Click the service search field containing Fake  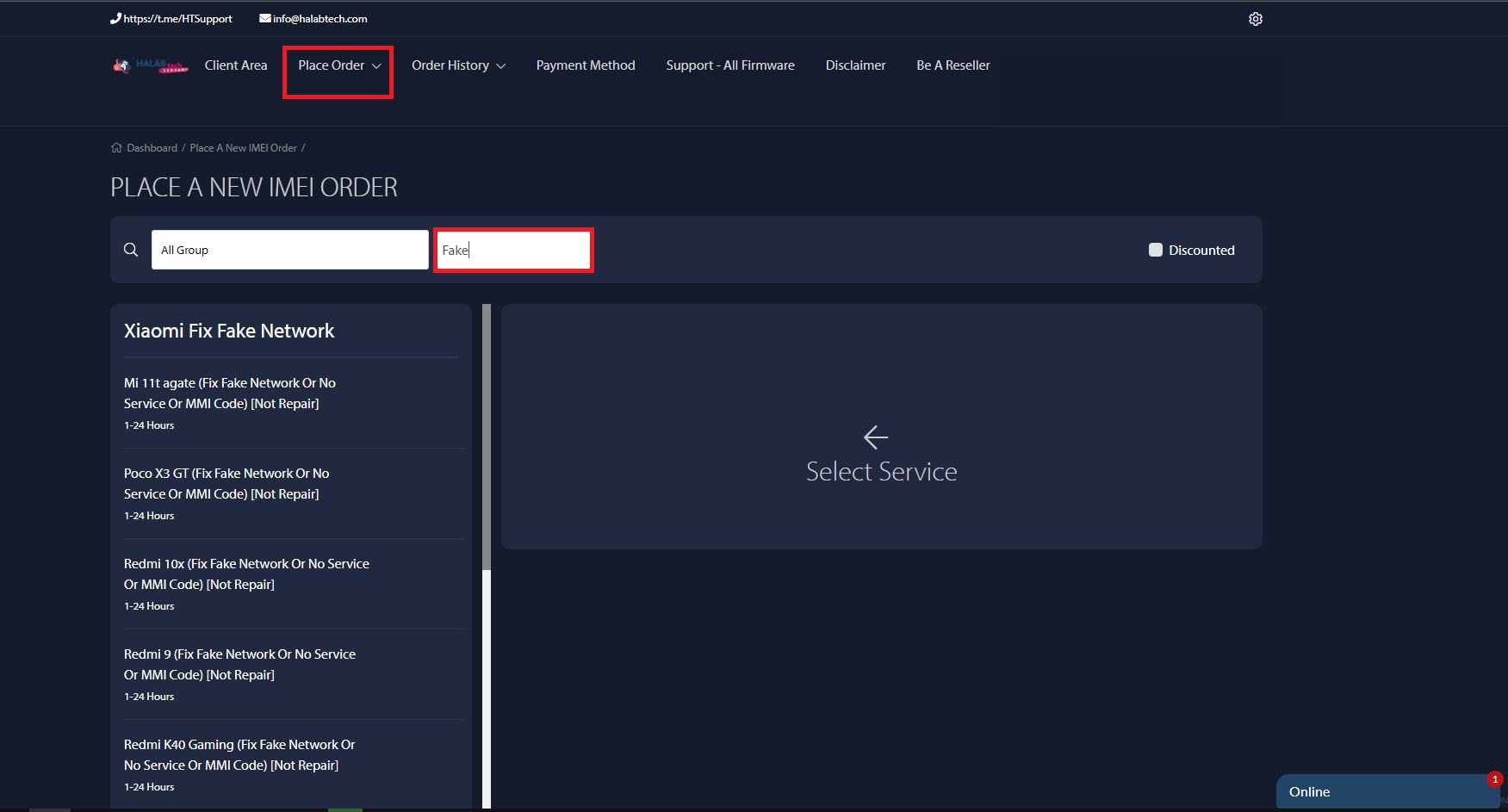(513, 250)
